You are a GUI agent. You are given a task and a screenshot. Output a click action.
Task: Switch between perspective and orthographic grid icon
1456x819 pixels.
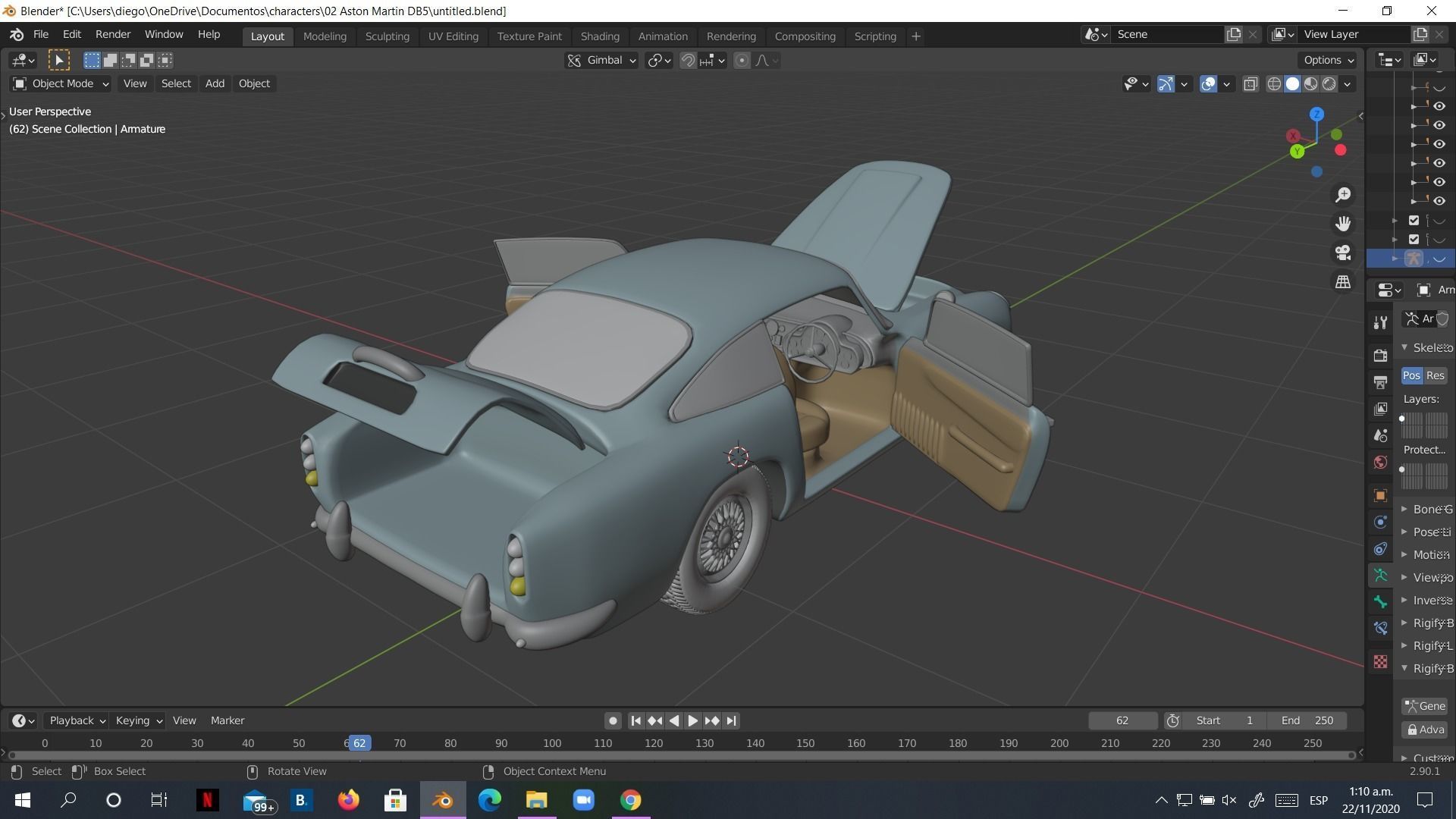point(1343,281)
